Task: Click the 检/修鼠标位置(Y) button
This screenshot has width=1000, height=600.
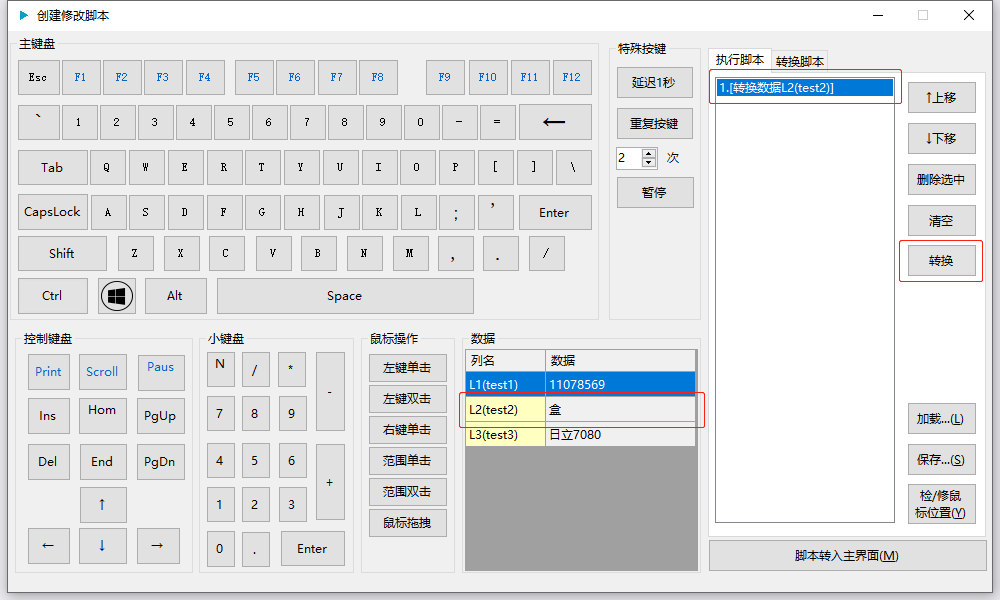Action: click(941, 504)
